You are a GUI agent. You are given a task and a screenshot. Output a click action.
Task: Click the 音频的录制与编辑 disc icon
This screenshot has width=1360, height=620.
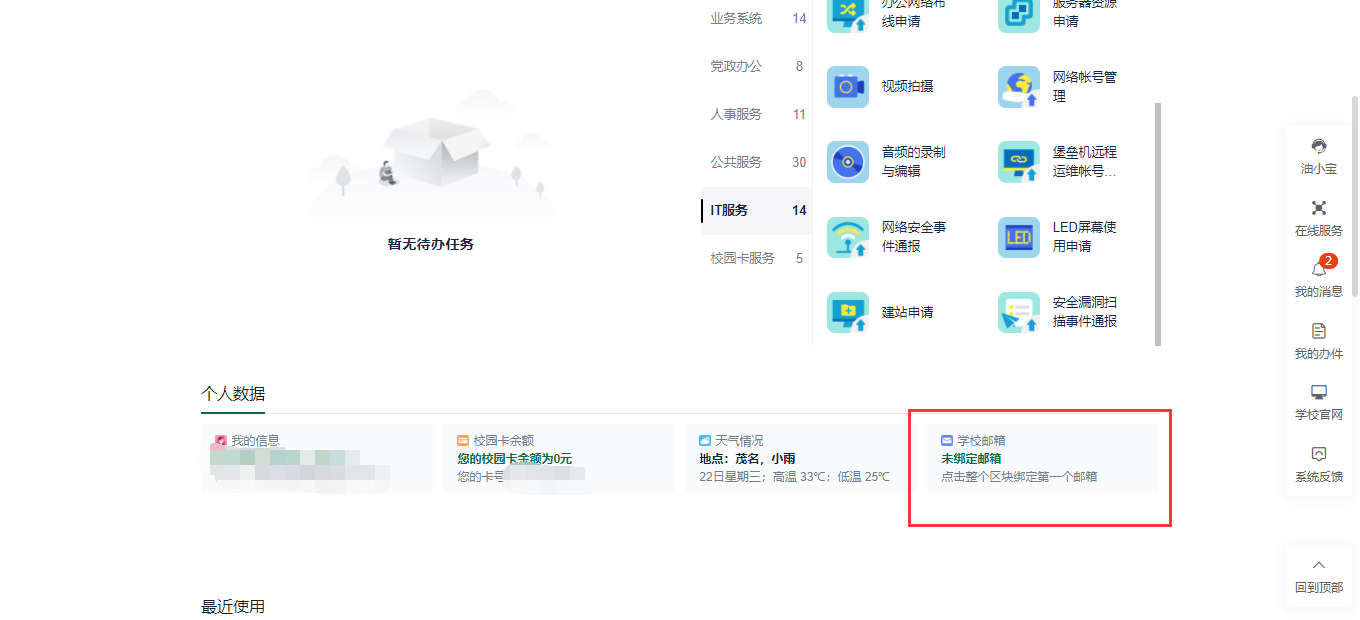848,162
